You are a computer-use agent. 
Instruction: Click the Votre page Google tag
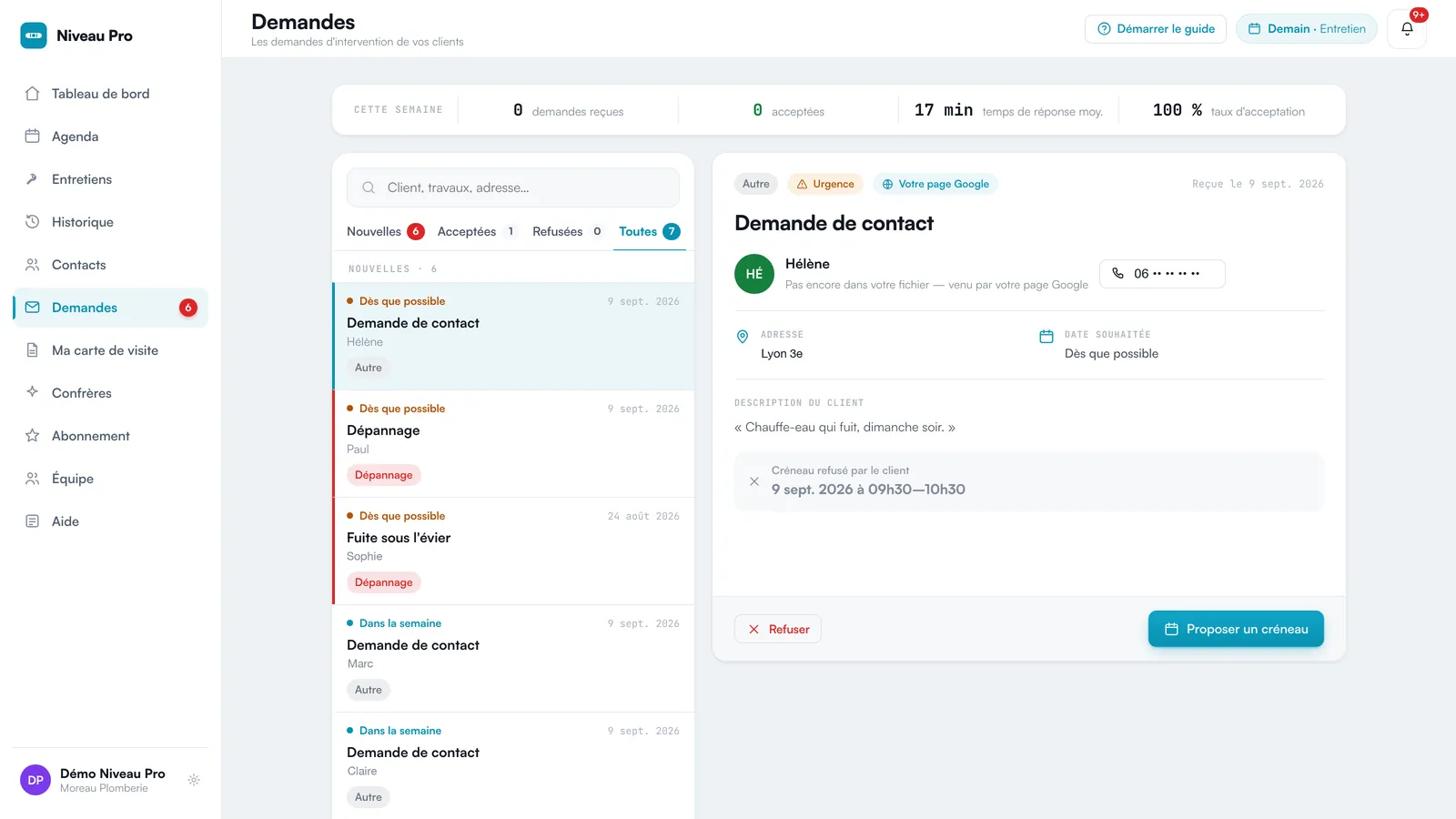(935, 184)
